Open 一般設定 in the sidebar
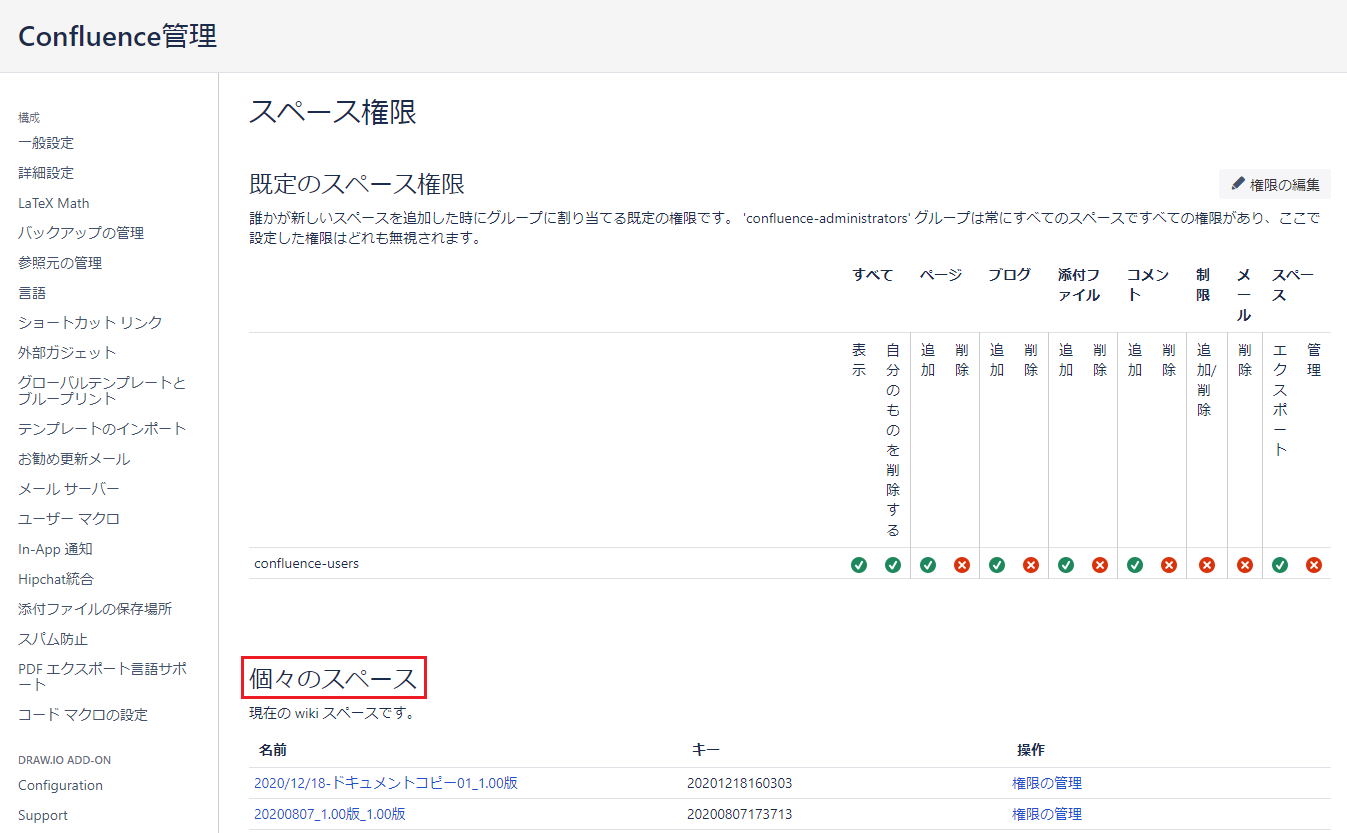The width and height of the screenshot is (1347, 833). (x=46, y=143)
